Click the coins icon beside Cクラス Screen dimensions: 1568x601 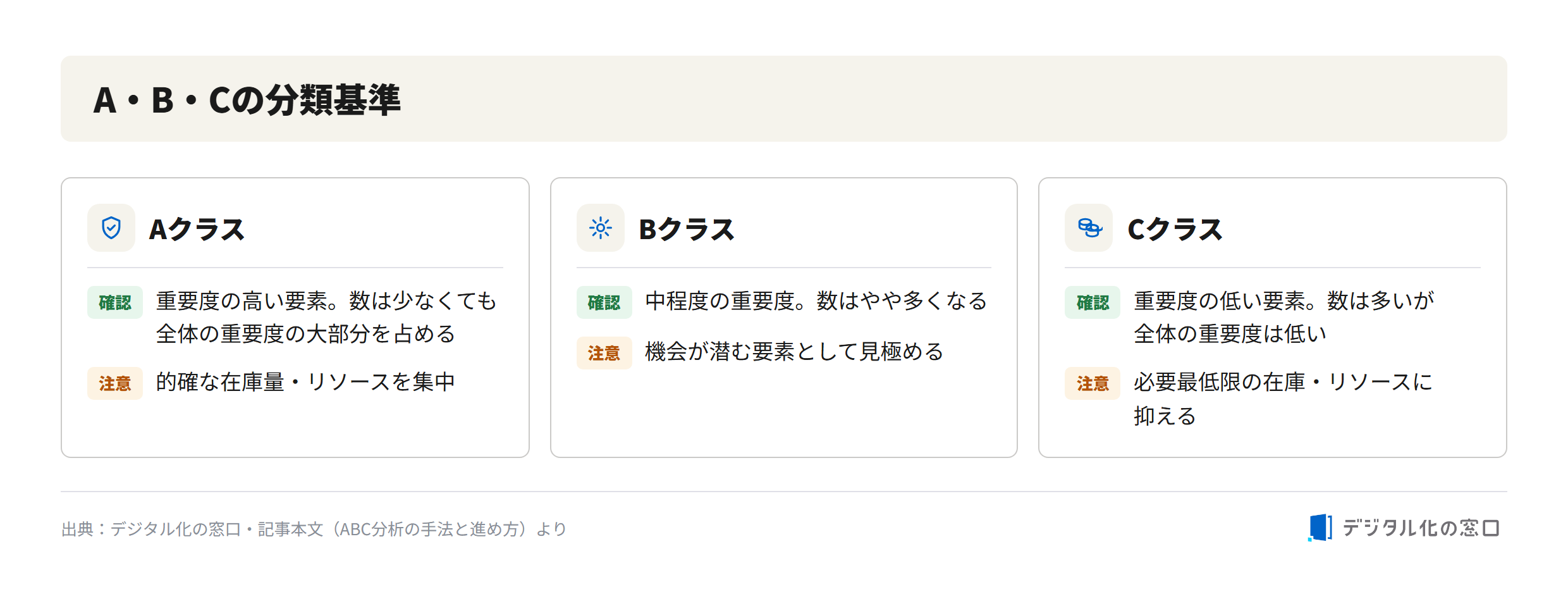1089,228
